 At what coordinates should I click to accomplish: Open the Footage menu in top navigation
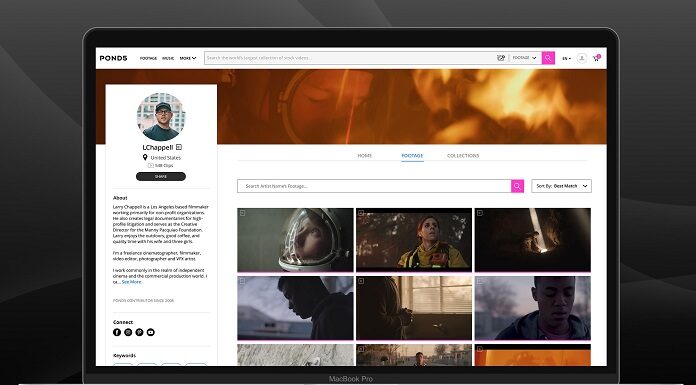(x=148, y=58)
